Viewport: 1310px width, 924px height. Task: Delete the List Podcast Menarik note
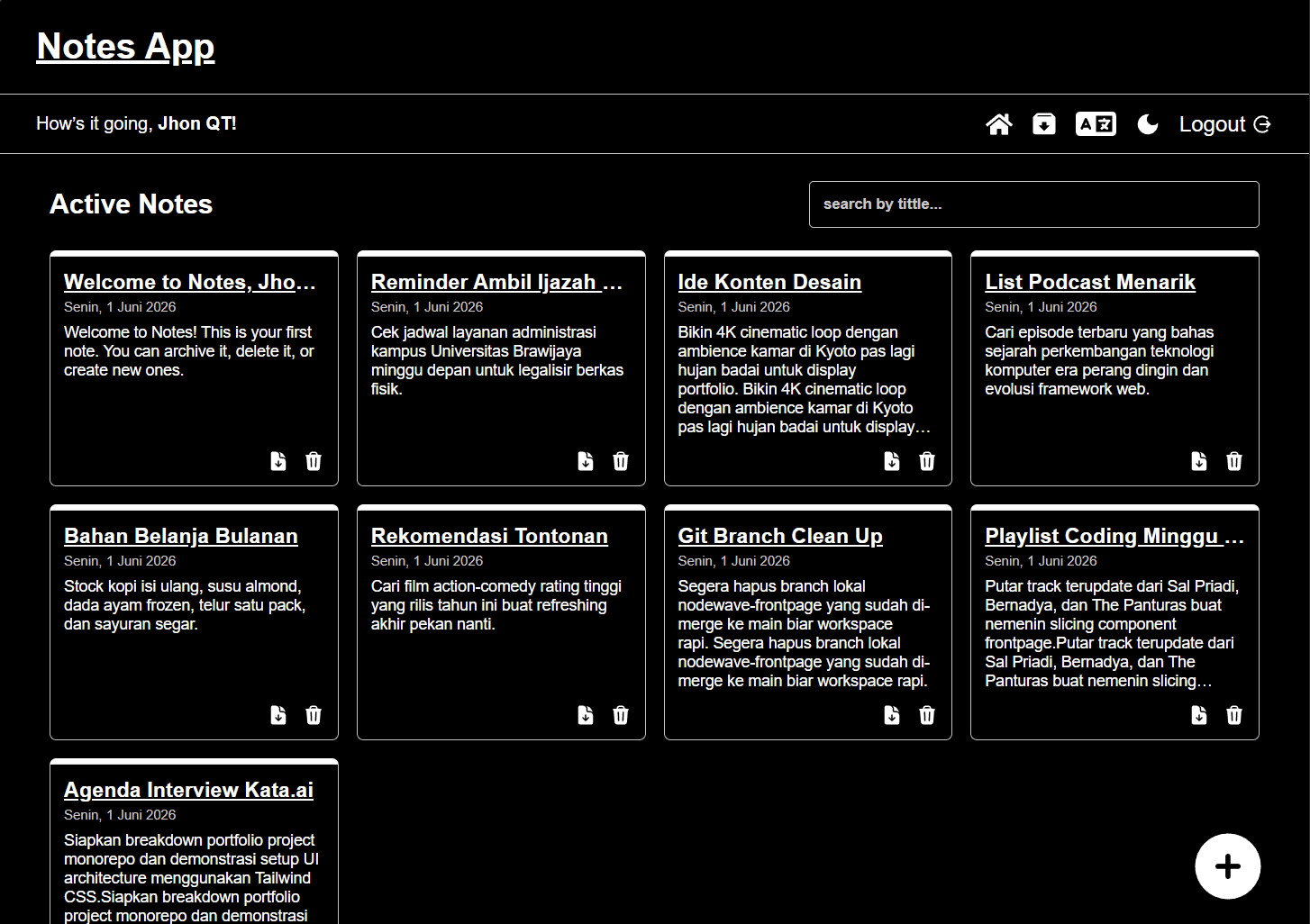pyautogui.click(x=1234, y=461)
